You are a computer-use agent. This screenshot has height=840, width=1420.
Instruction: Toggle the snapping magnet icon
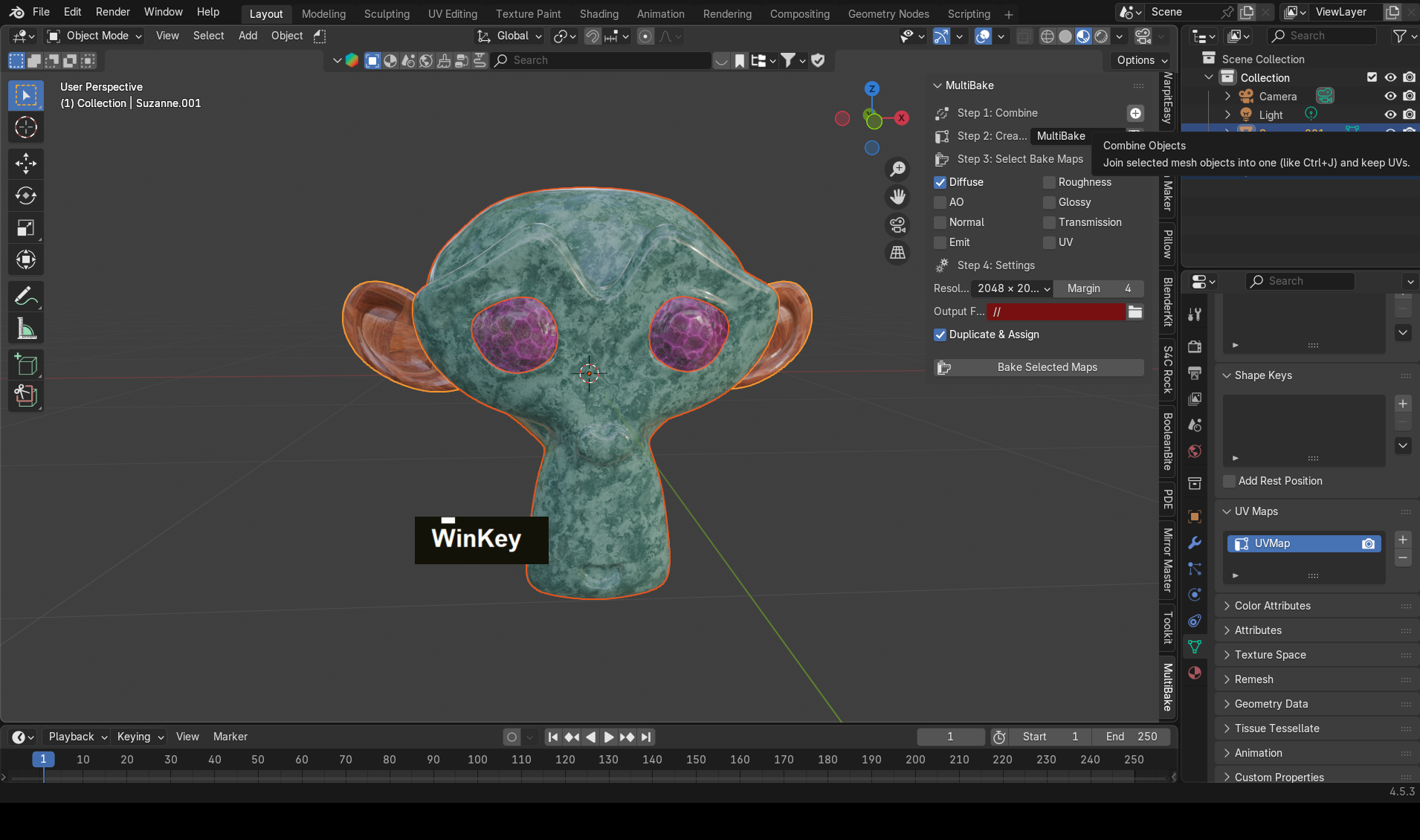(592, 36)
